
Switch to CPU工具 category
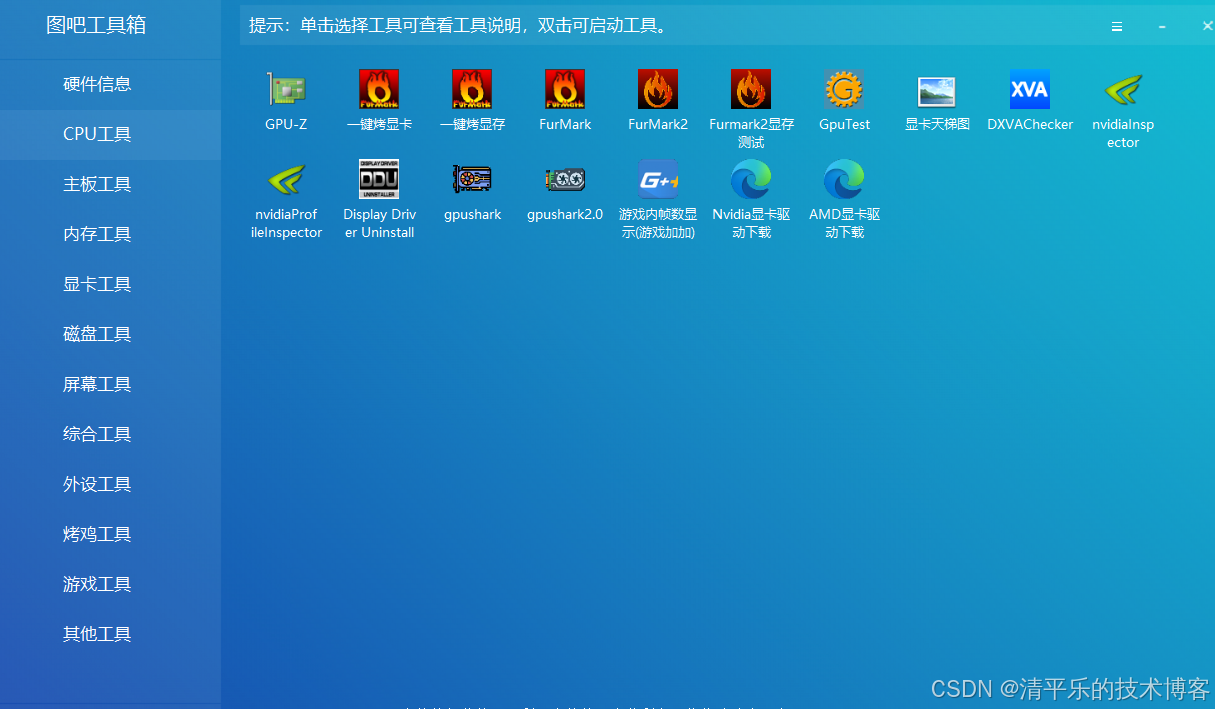point(110,134)
